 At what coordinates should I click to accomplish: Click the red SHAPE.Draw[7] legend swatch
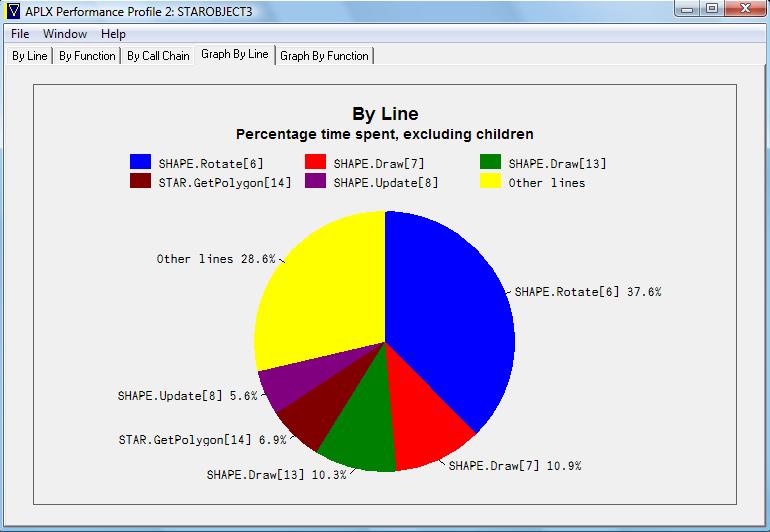click(x=315, y=162)
